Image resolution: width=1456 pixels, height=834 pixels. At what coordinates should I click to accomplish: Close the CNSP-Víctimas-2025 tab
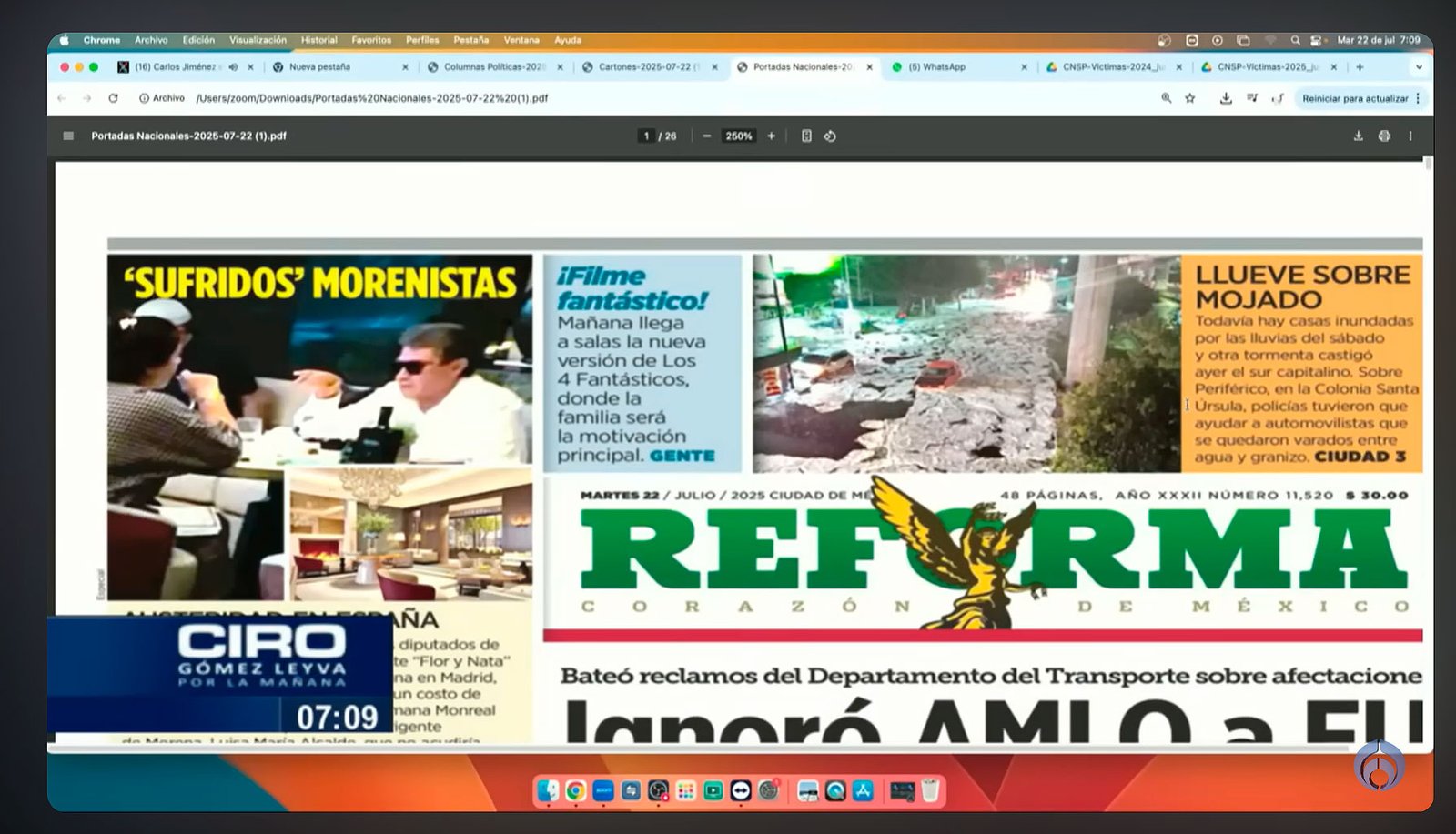pos(1333,67)
